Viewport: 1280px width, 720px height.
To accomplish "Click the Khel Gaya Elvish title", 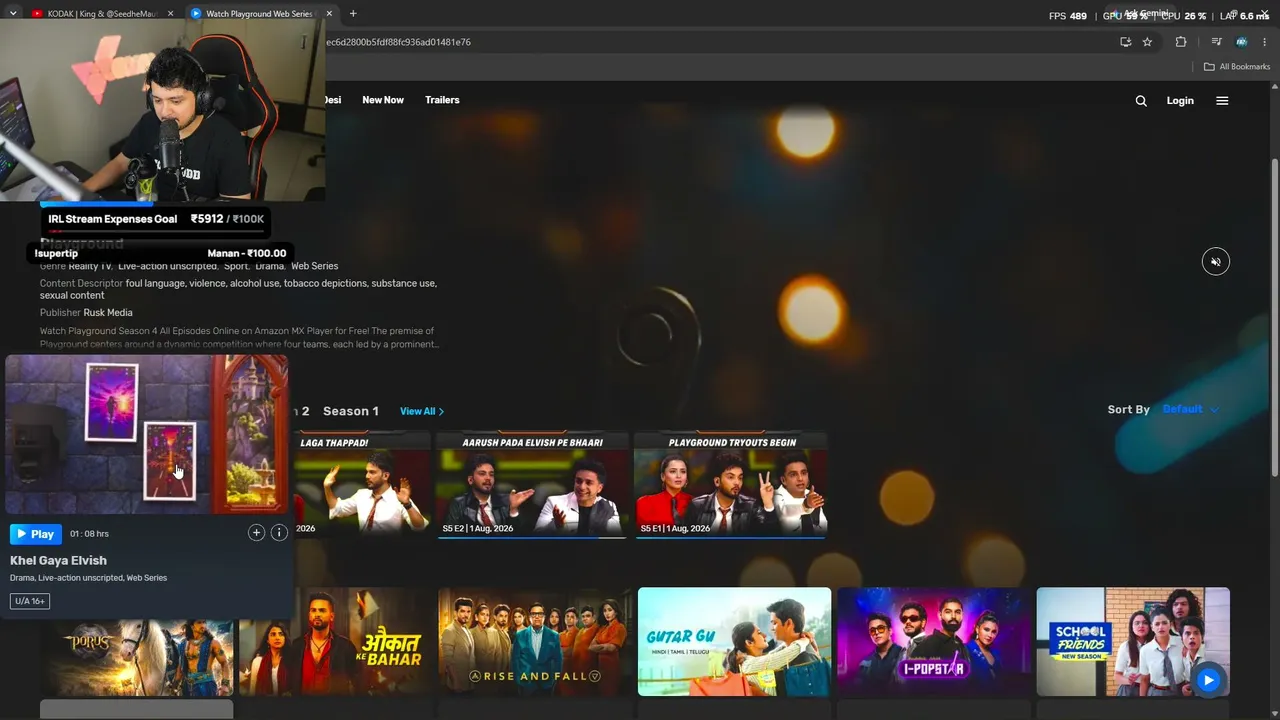I will (58, 561).
